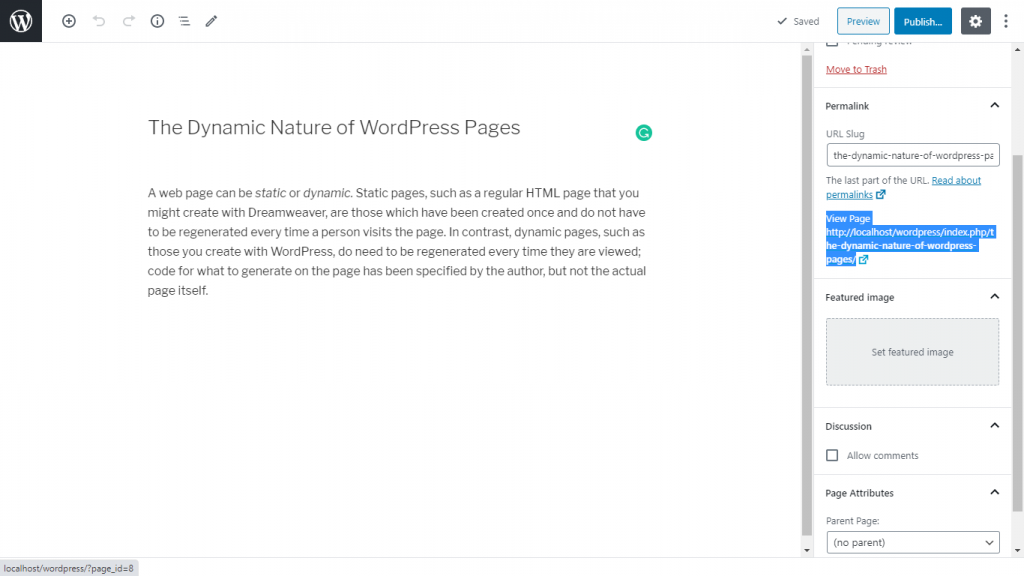Click the green Grammarly icon
This screenshot has height=576, width=1024.
(x=644, y=133)
